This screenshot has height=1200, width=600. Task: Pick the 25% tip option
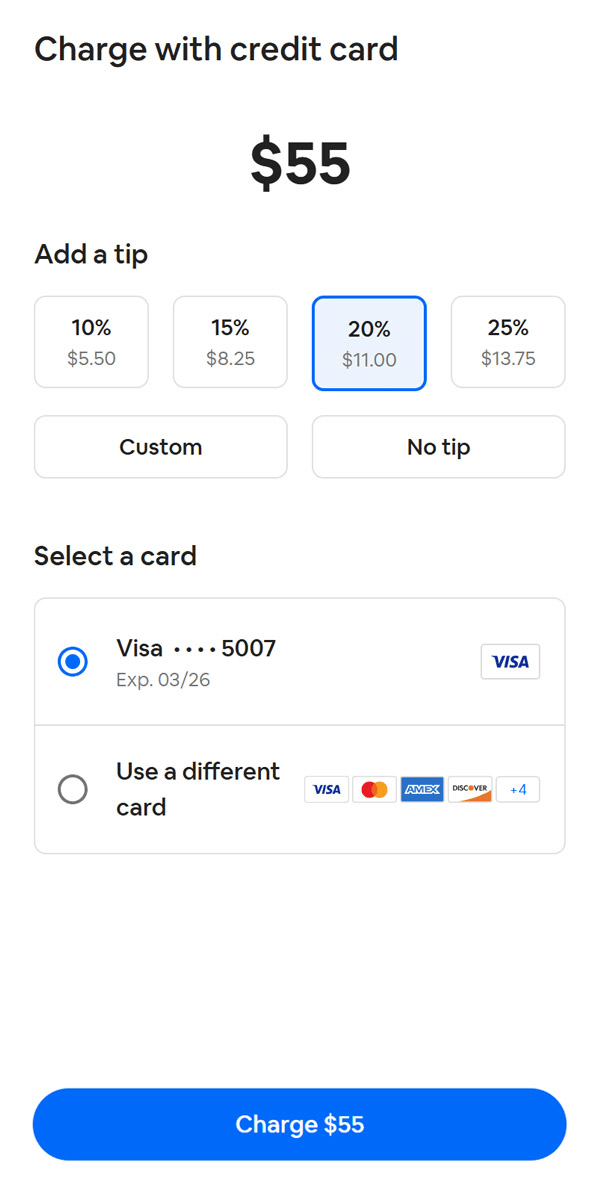pyautogui.click(x=508, y=342)
